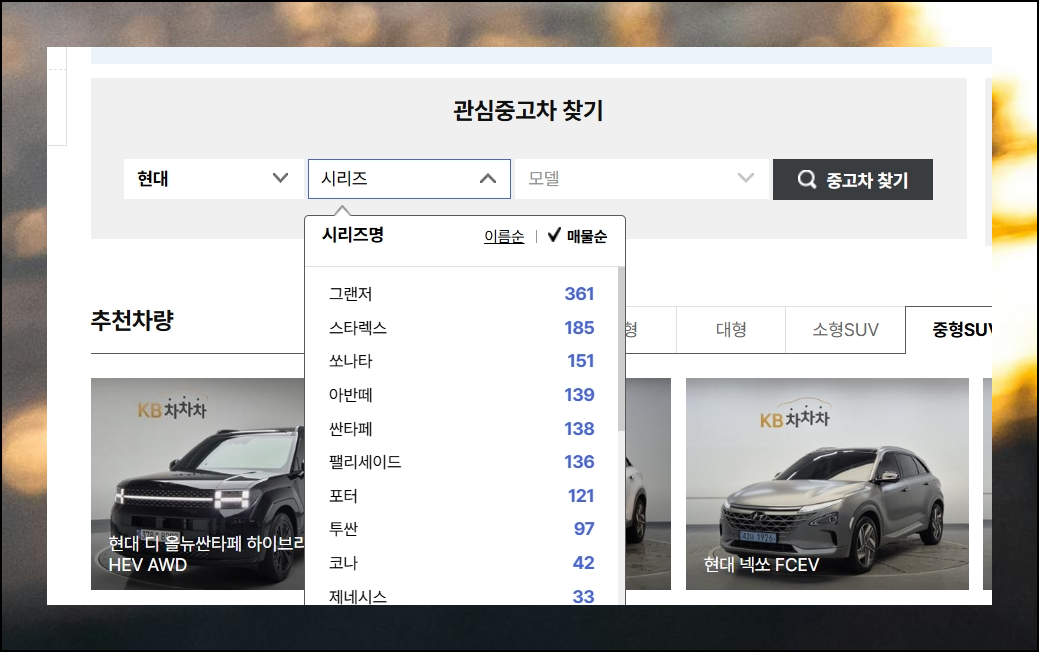This screenshot has width=1039, height=652.
Task: Click the 185 count next to 스타렉스
Action: click(579, 328)
